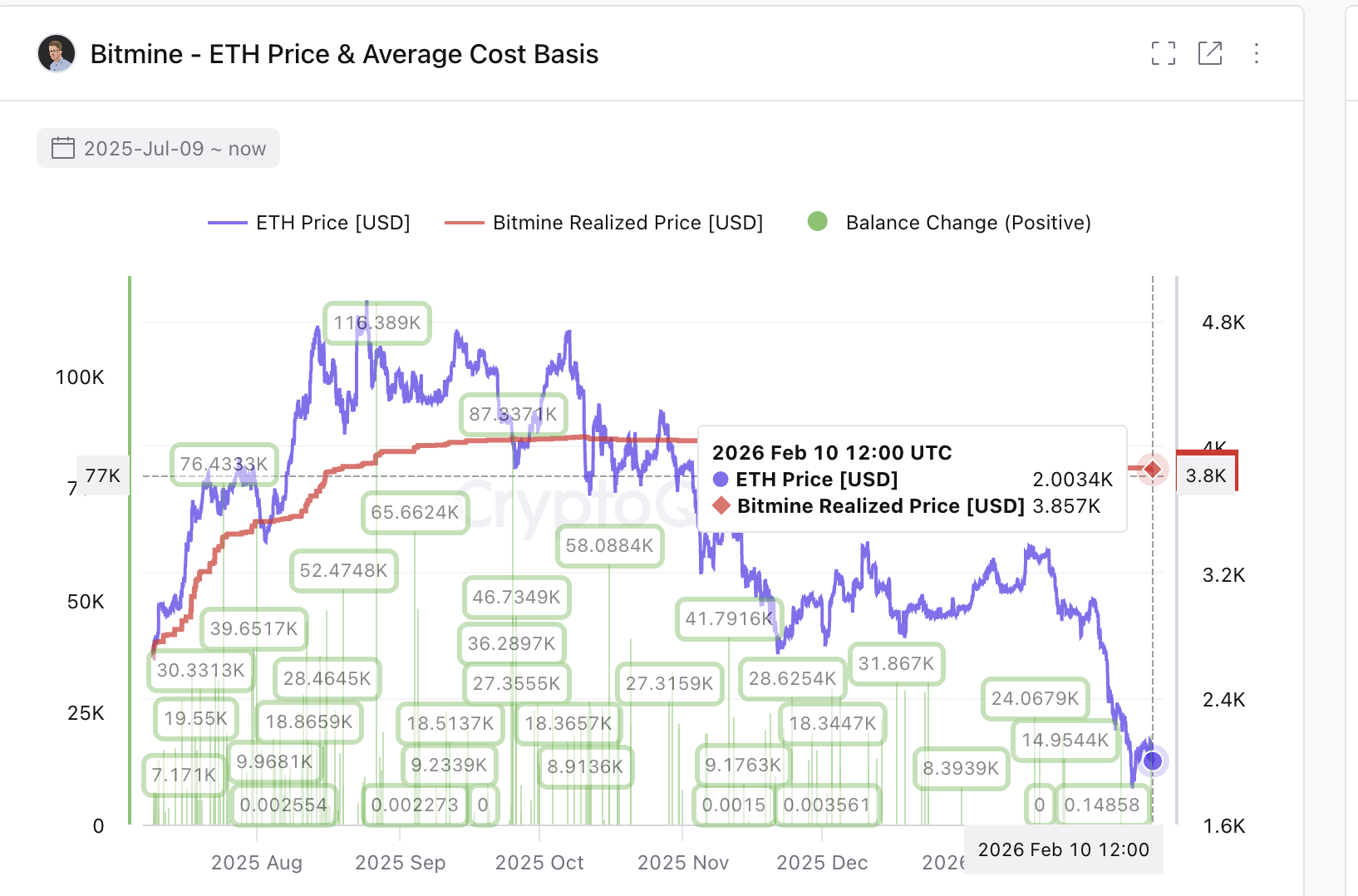
Task: Open the three-dot options menu
Action: (1257, 53)
